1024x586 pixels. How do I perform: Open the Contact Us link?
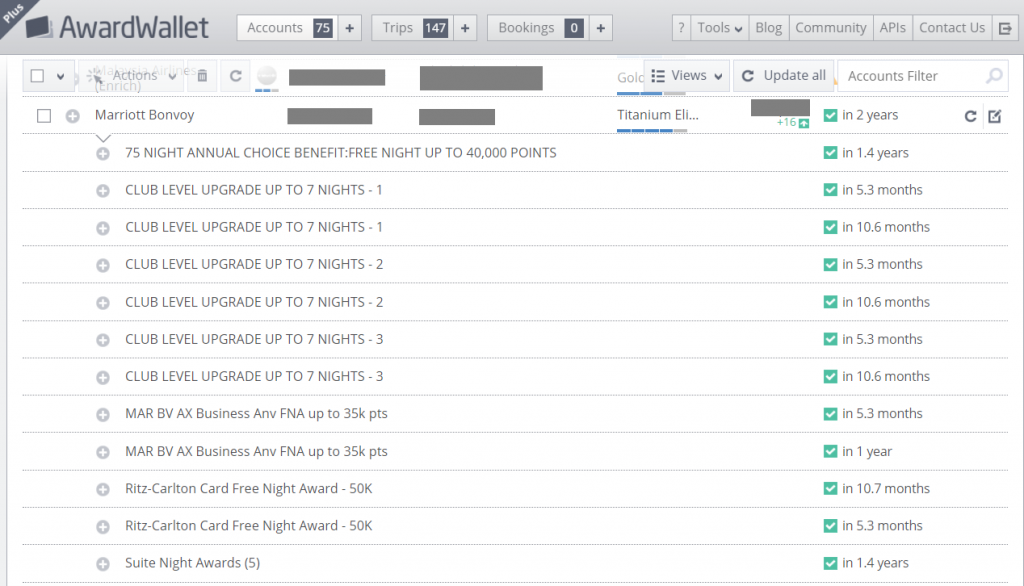click(x=951, y=28)
